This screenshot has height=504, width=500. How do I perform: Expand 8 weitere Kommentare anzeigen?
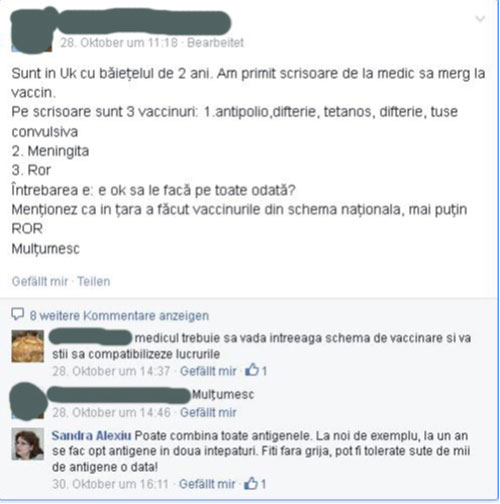[119, 315]
